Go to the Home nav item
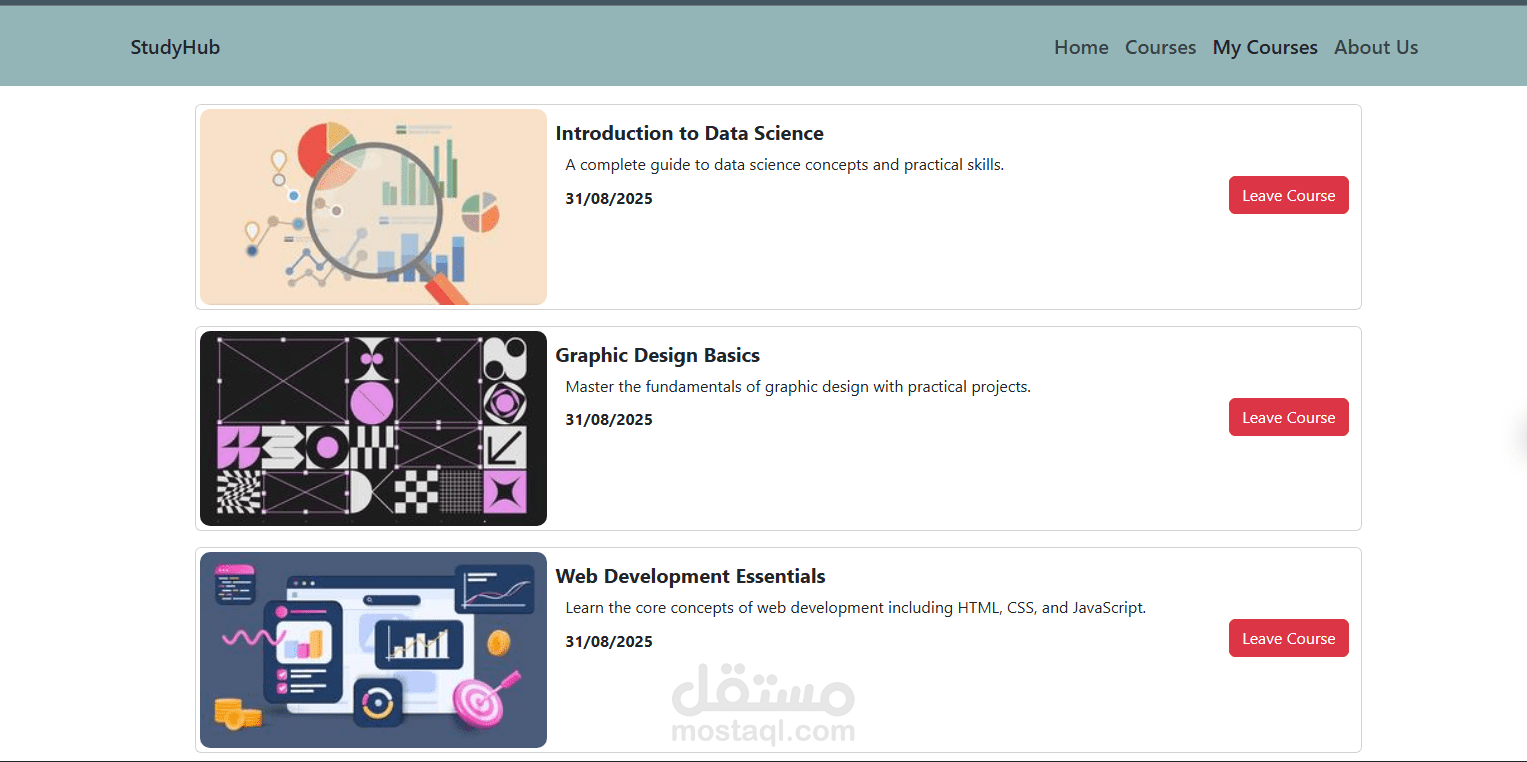This screenshot has width=1527, height=762. click(x=1081, y=47)
